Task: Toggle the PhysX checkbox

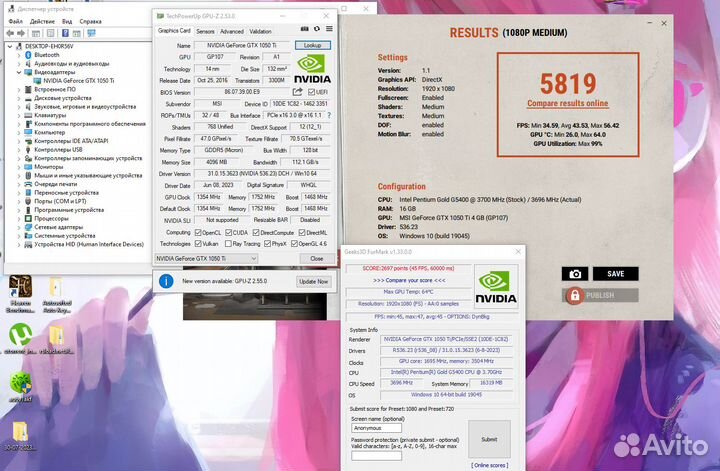Action: 267,244
